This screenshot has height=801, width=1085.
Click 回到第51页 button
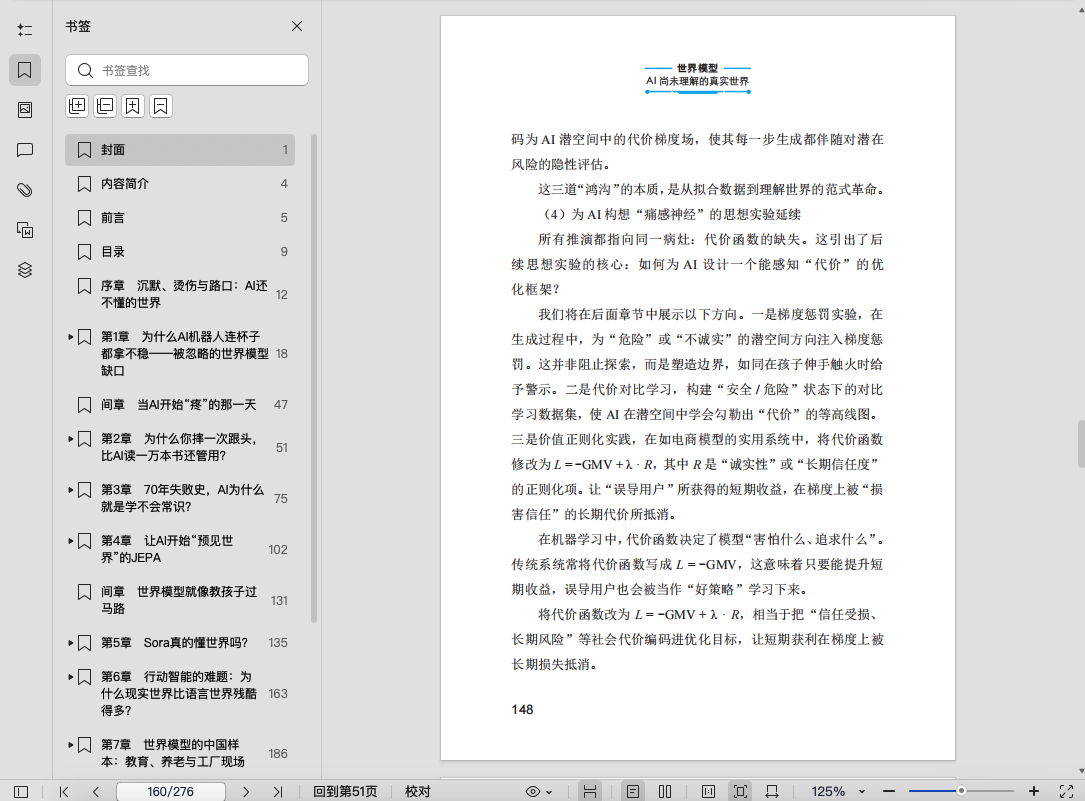click(x=345, y=791)
